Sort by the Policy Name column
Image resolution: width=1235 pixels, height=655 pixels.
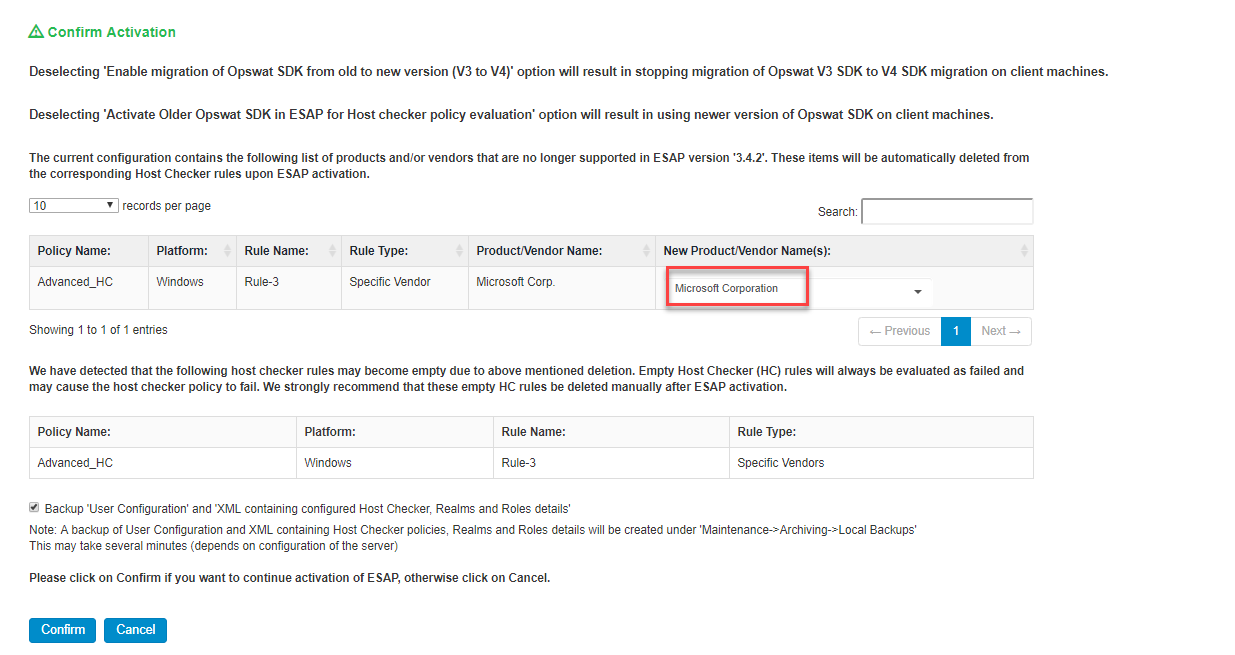pos(89,251)
